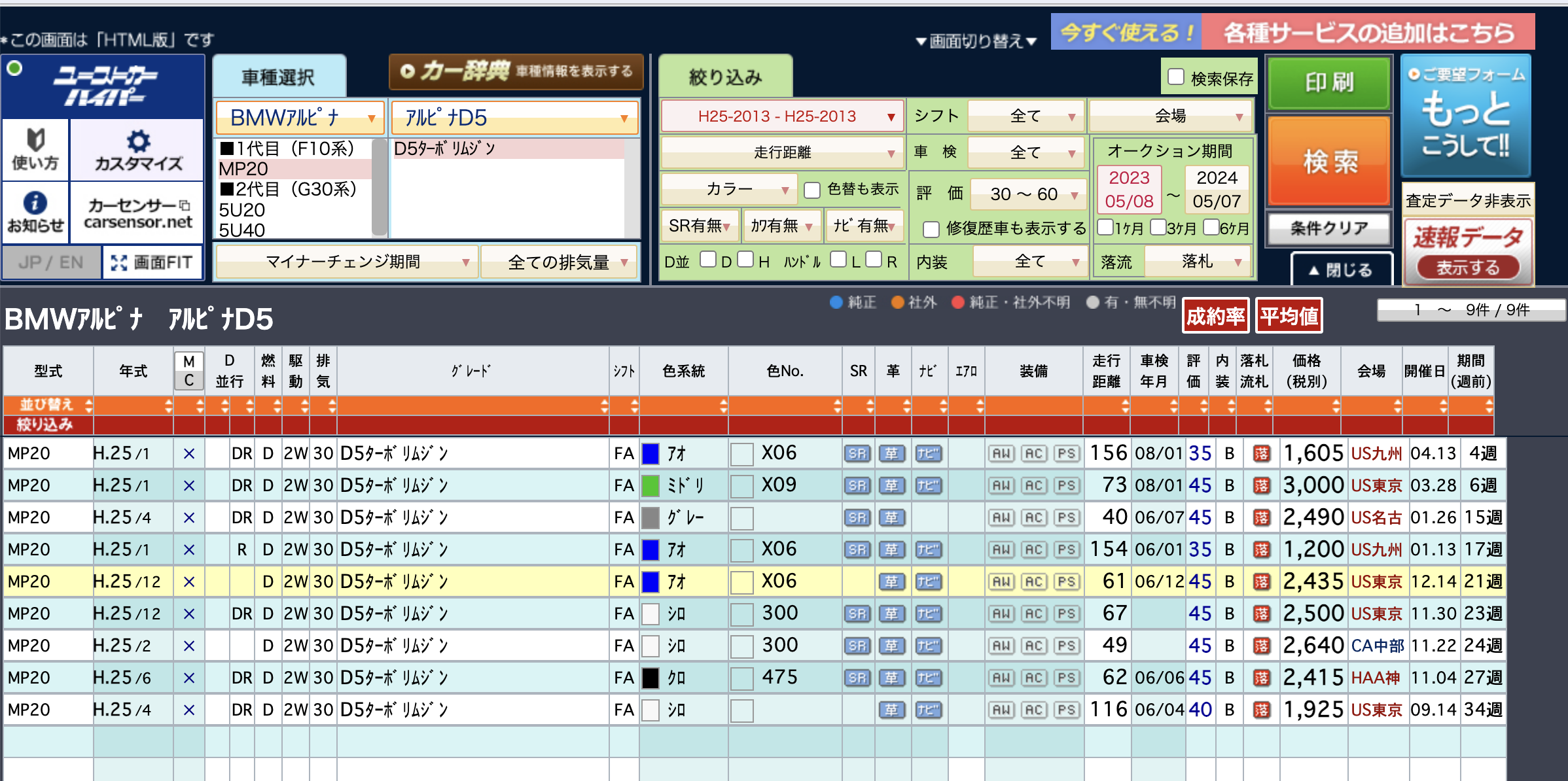Click red 落札 icon in 1,925 row
Viewport: 1568px width, 781px height.
[x=1261, y=710]
